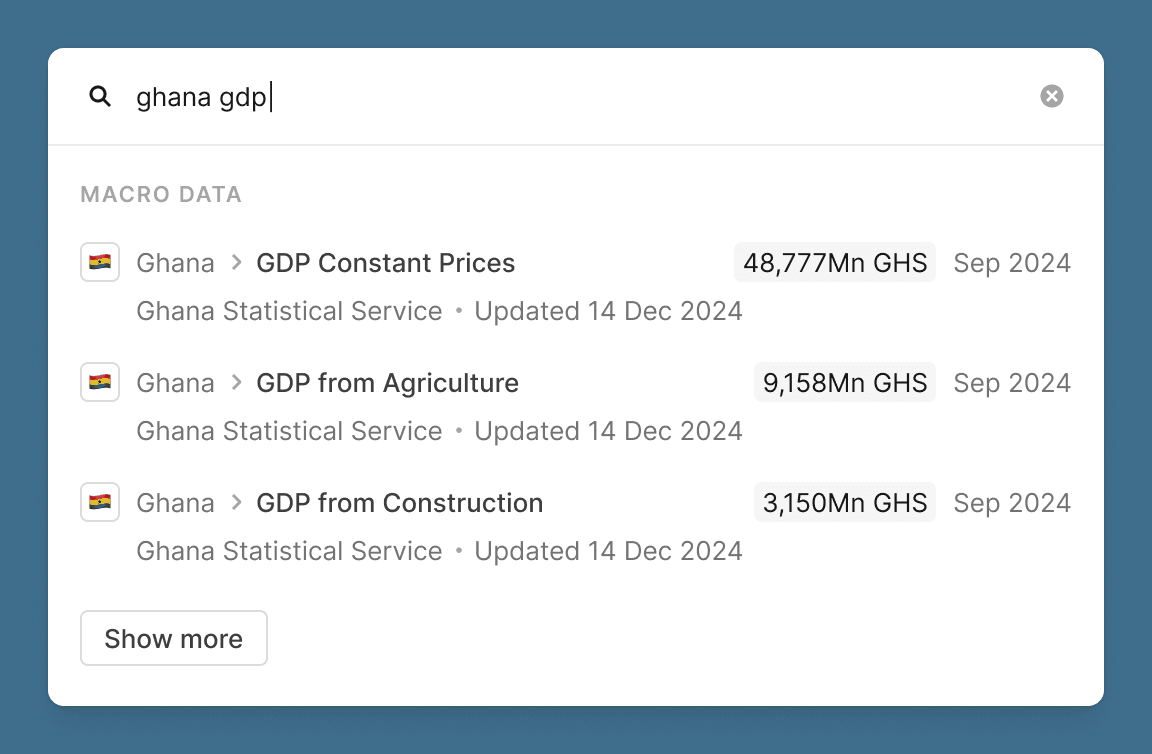Image resolution: width=1152 pixels, height=754 pixels.
Task: Click the Sep 2024 date on Constant Prices row
Action: [x=1012, y=262]
